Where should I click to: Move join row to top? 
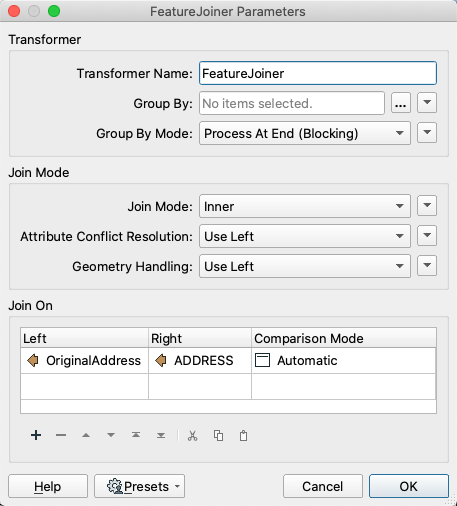click(x=136, y=435)
